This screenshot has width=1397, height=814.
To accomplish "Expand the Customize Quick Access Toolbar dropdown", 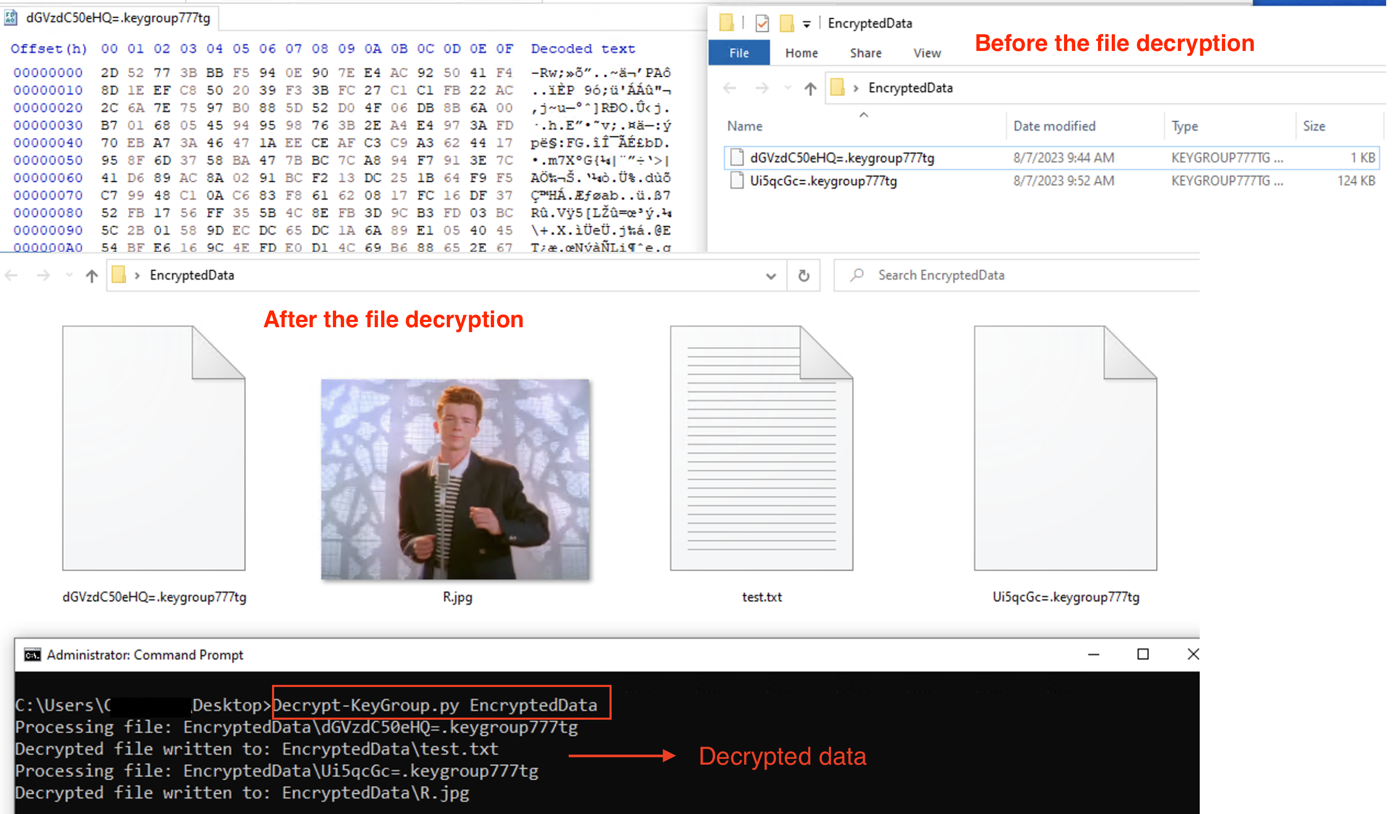I will click(806, 24).
